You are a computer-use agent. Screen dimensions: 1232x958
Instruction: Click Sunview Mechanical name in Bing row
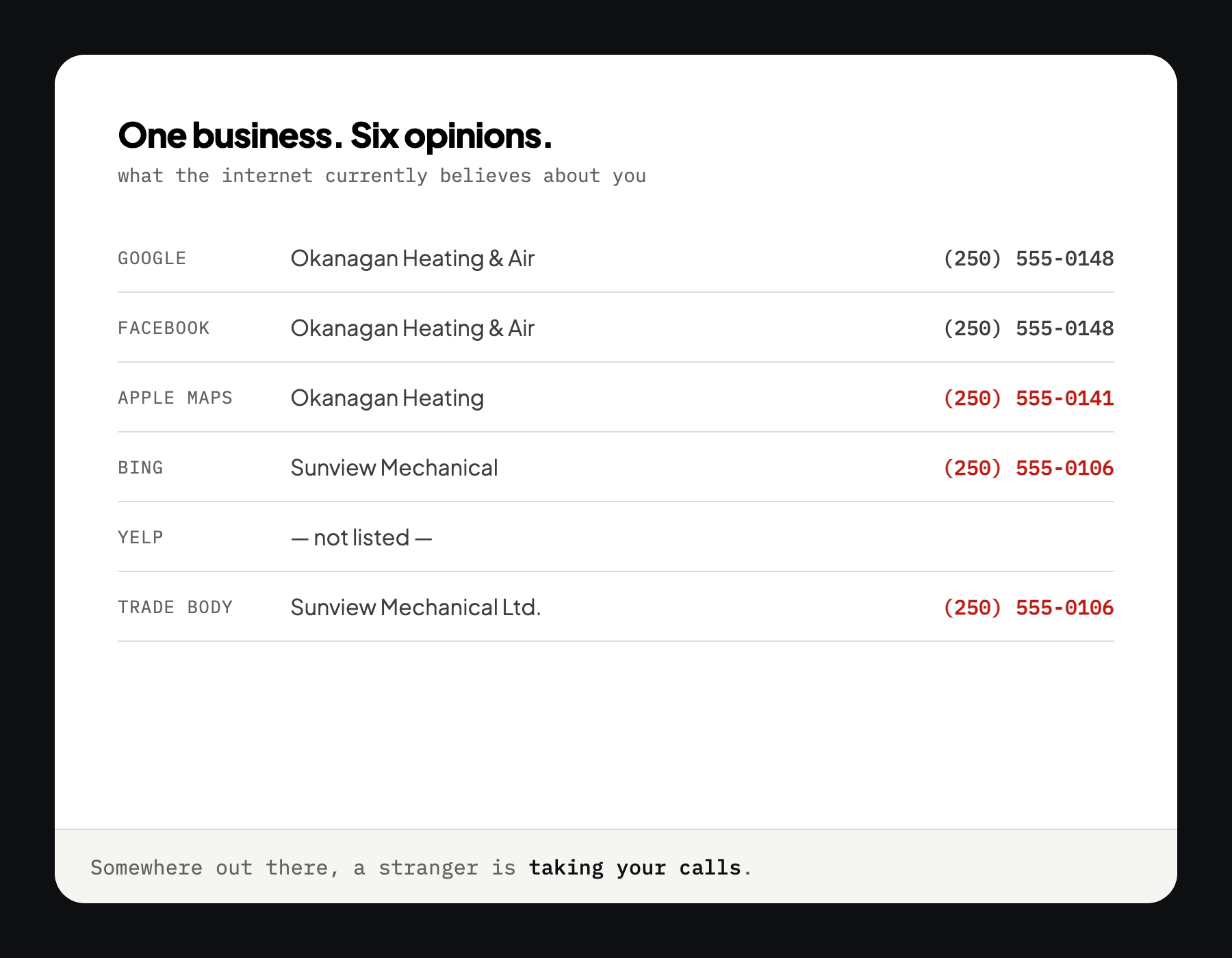(394, 468)
